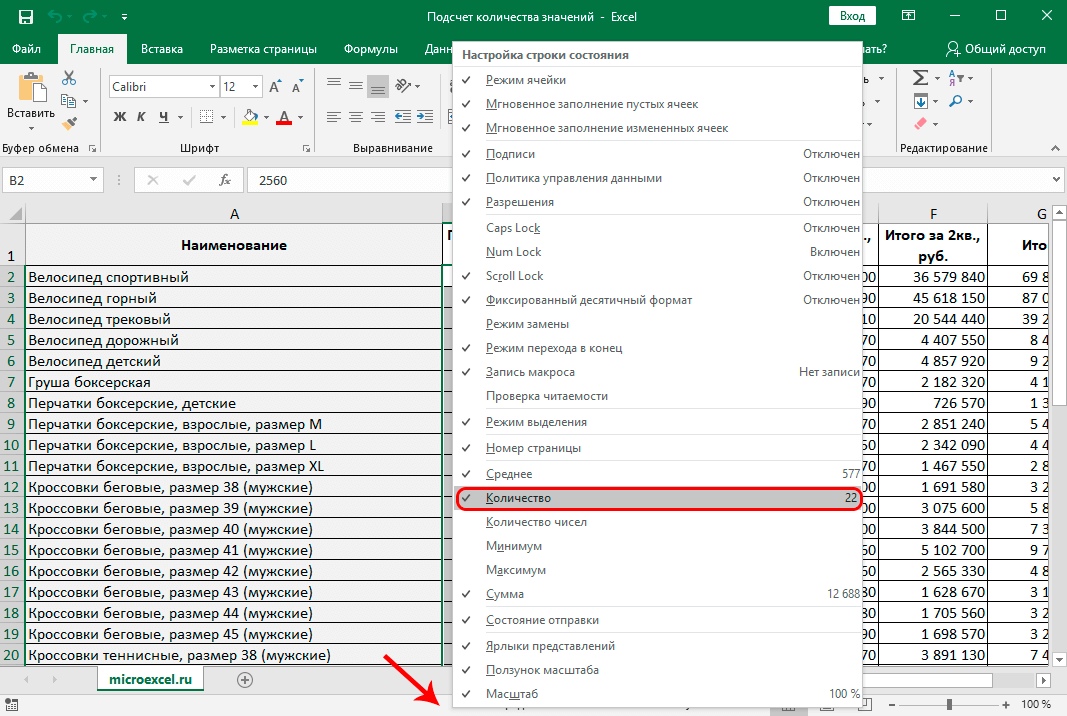Toggle the Максимум menu entry
Screen dimensions: 1067x716
657,570
